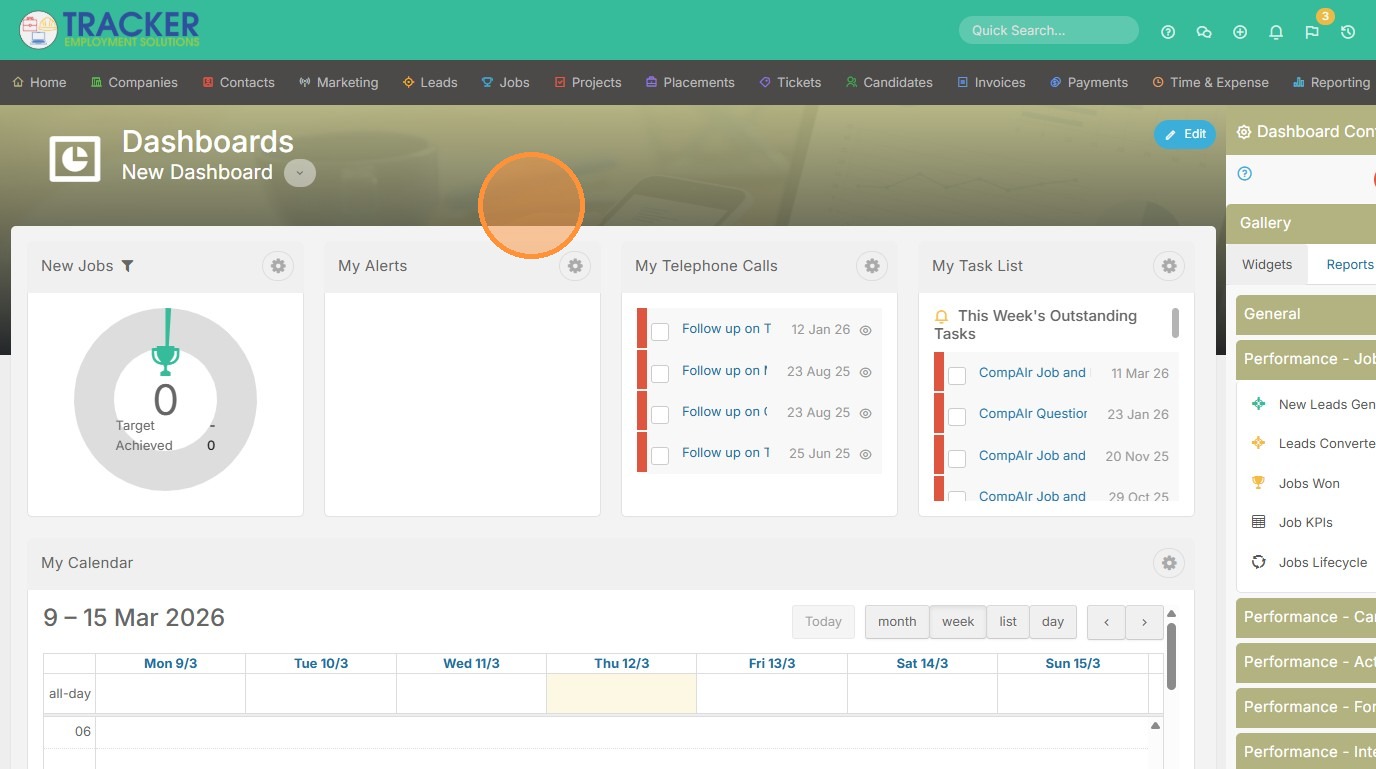The image size is (1376, 769).
Task: Tick the CompAIr Question task checkbox
Action: pos(957,417)
